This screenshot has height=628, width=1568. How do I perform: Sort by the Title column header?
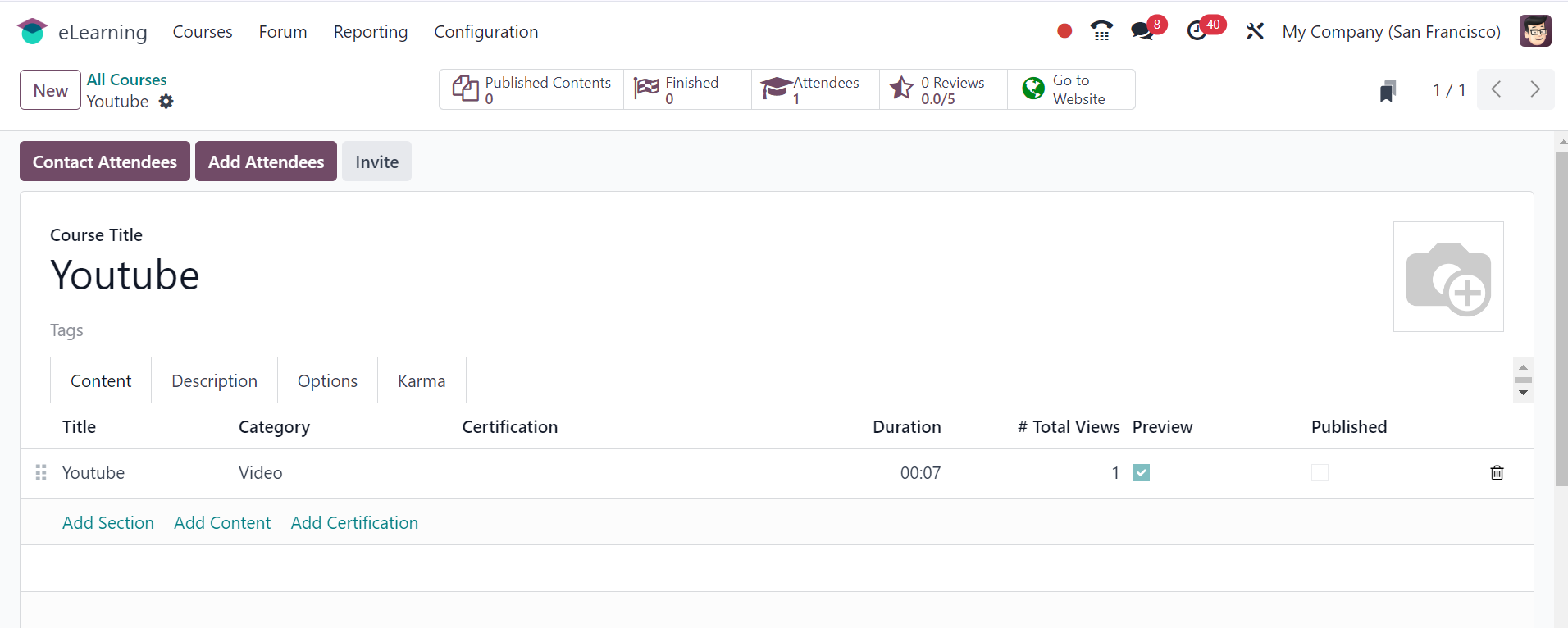pos(79,427)
